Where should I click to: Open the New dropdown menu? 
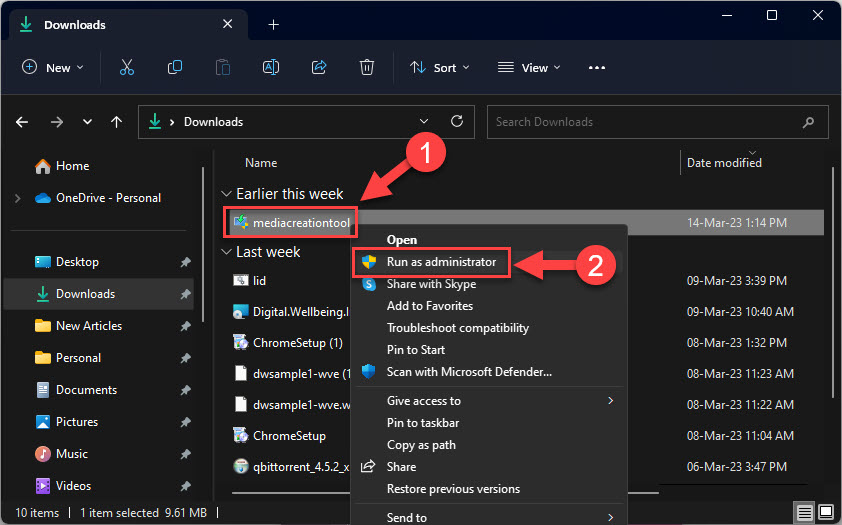[53, 68]
